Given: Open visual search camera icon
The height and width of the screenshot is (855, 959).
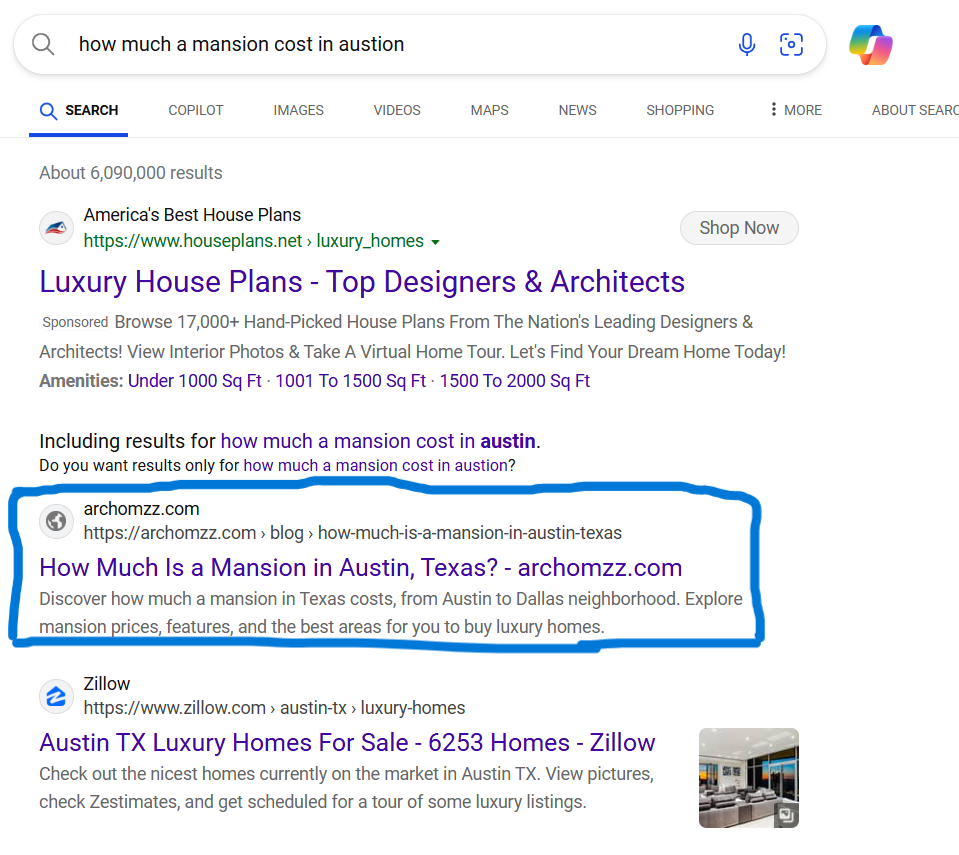Looking at the screenshot, I should (x=791, y=45).
